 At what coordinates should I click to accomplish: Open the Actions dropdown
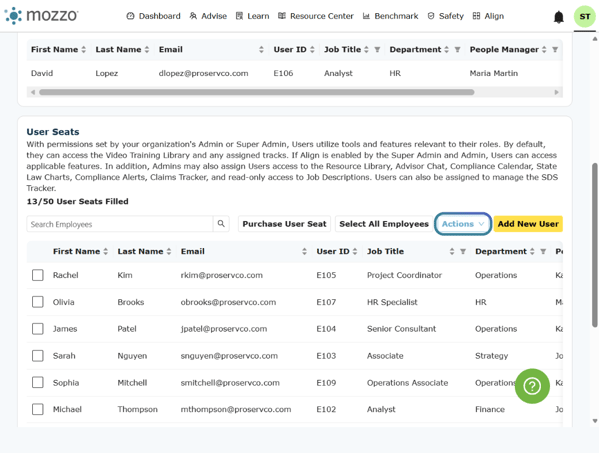[x=463, y=224]
